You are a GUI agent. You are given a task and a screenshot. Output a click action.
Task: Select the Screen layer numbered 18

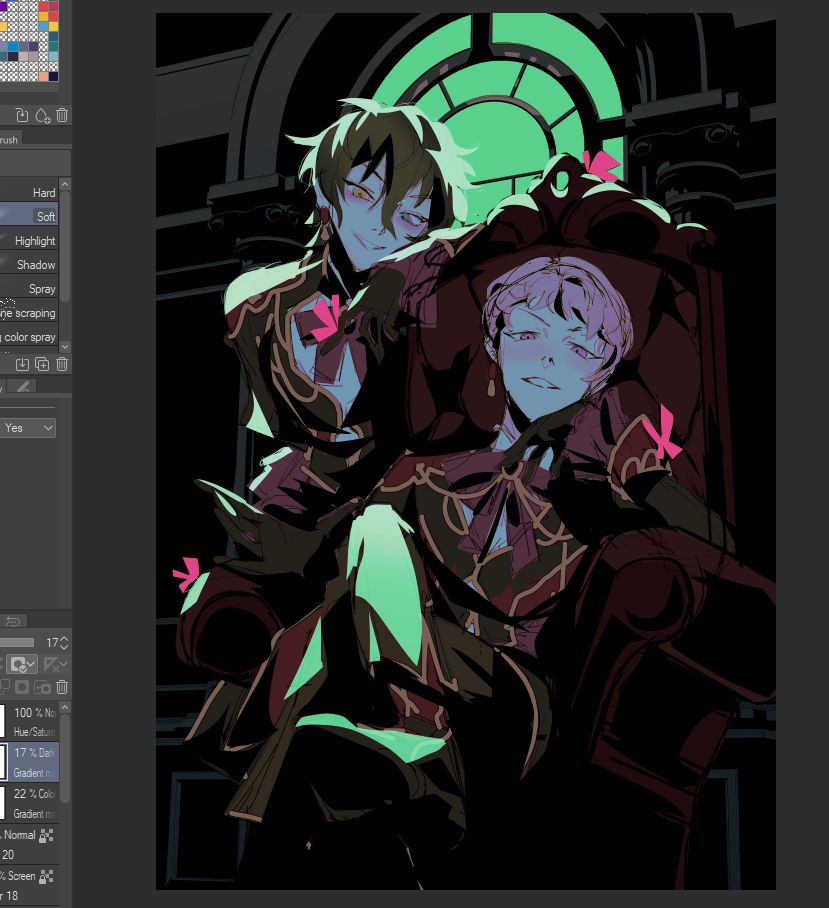[x=29, y=885]
